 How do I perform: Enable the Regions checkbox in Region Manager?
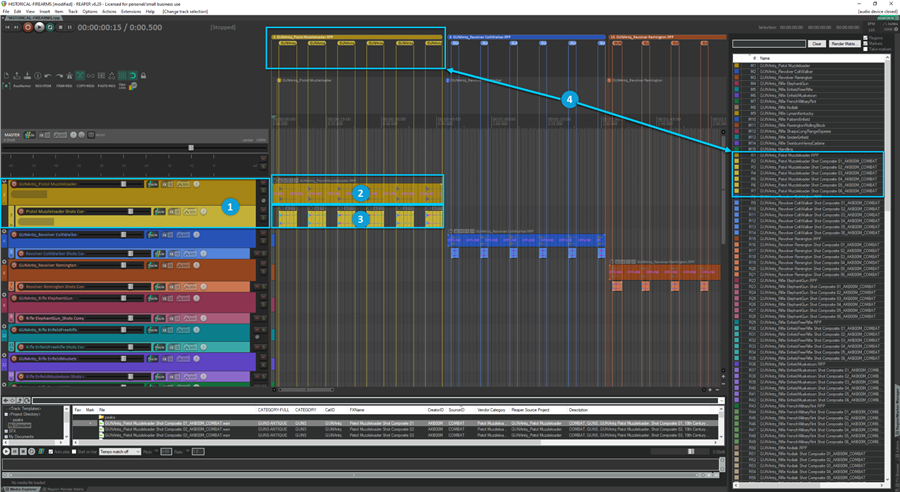[x=865, y=36]
